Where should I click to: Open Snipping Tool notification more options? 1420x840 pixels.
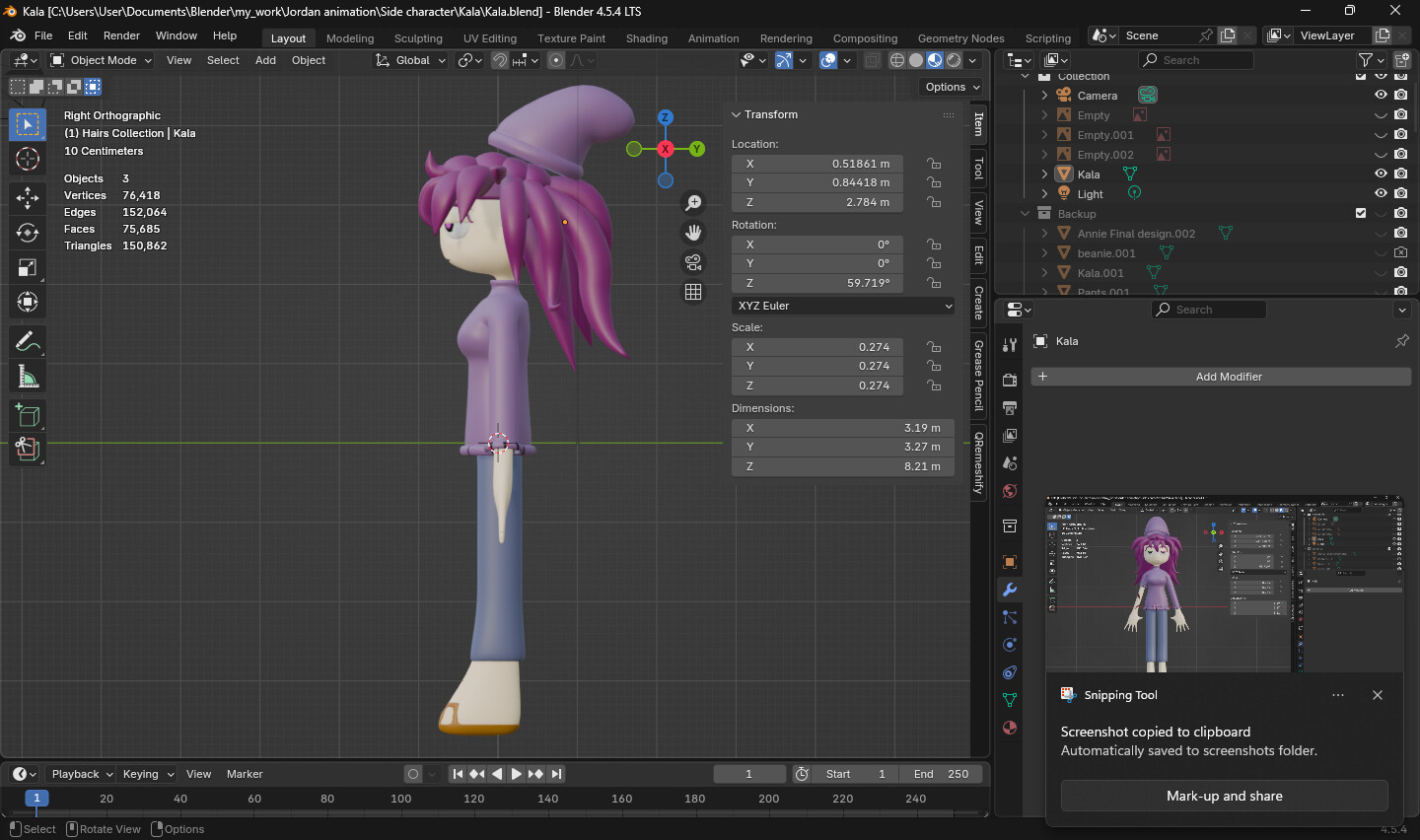(x=1338, y=695)
